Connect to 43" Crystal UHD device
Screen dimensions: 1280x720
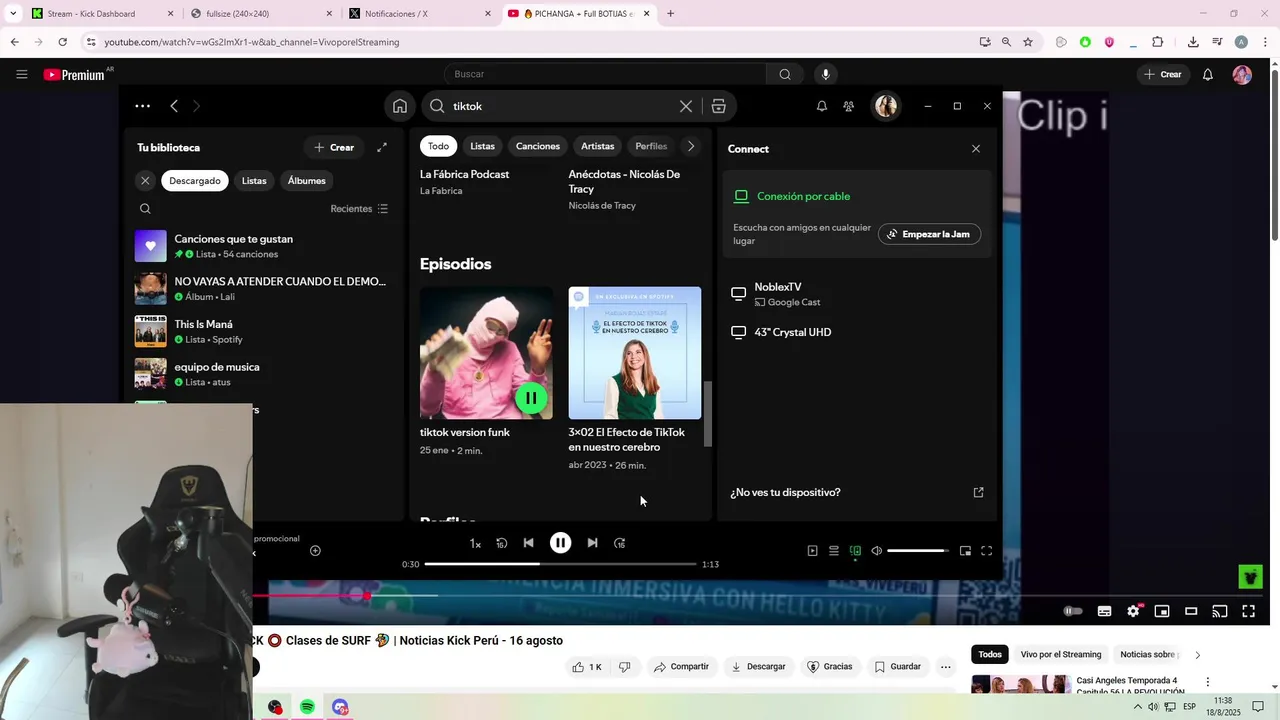pyautogui.click(x=858, y=332)
